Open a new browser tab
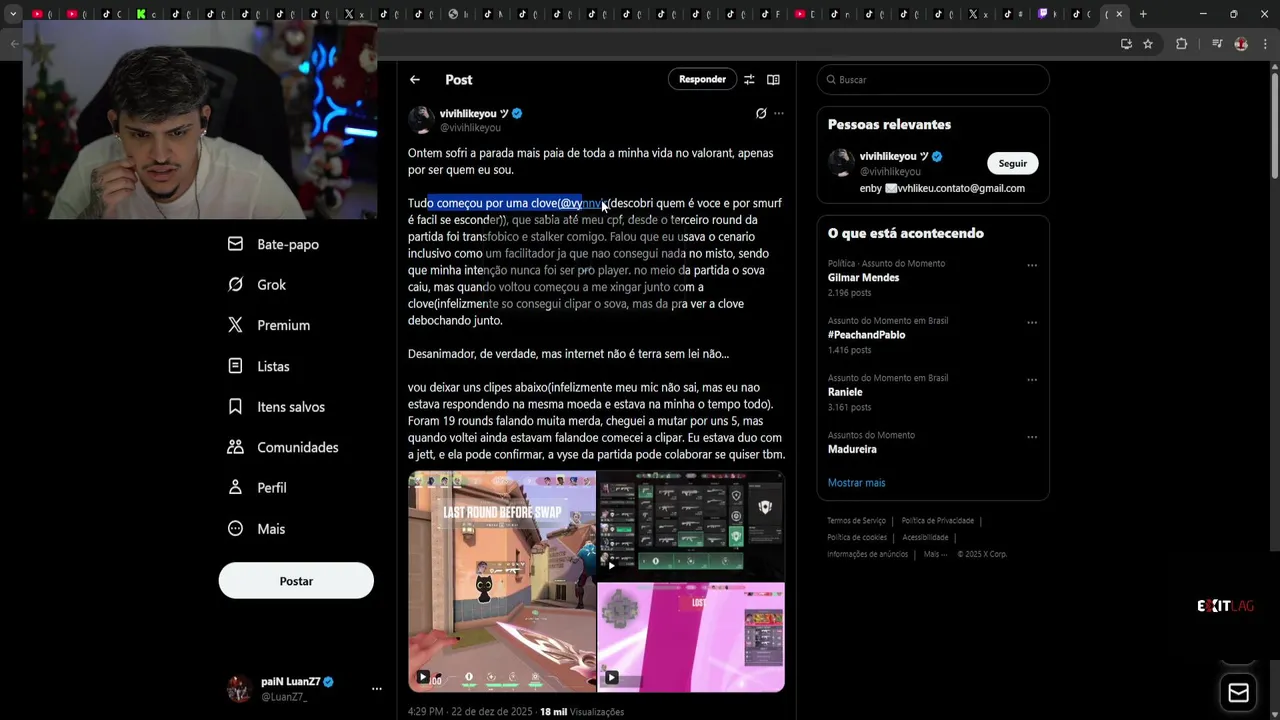 (1143, 14)
